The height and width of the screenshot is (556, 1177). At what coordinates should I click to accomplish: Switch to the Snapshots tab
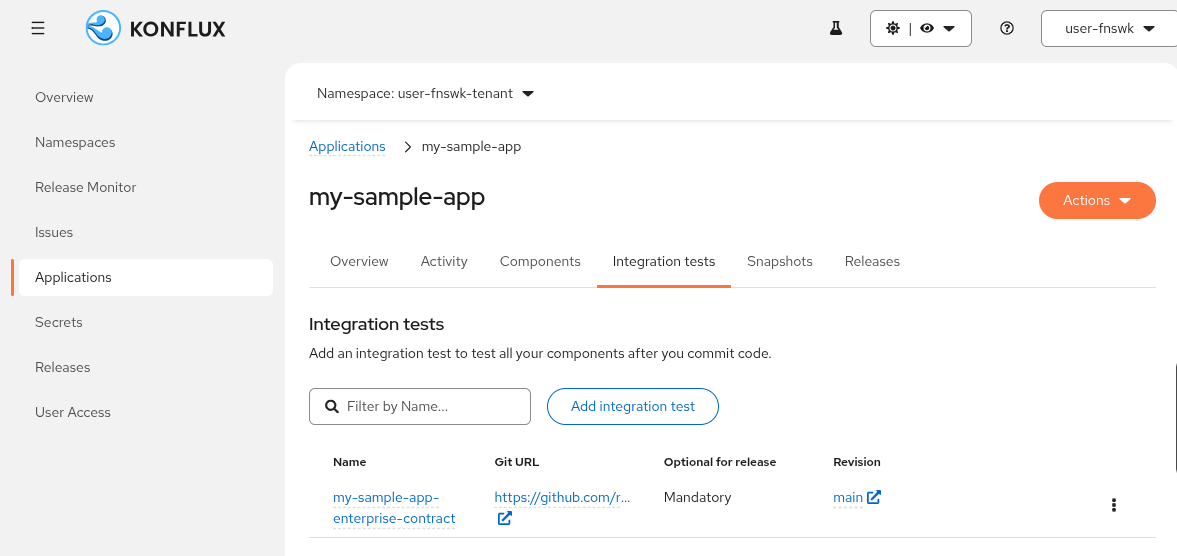tap(779, 261)
